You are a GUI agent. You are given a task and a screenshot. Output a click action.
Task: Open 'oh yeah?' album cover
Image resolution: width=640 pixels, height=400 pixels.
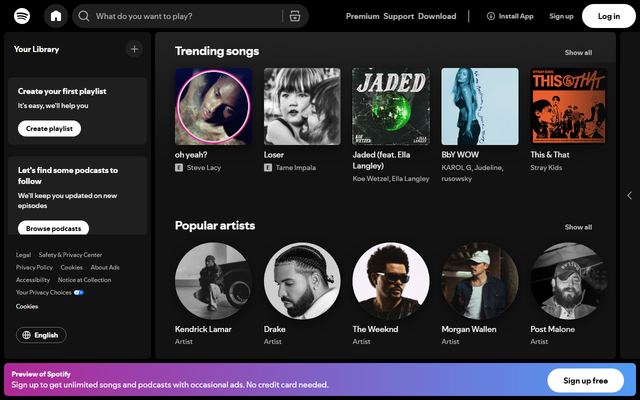click(213, 107)
